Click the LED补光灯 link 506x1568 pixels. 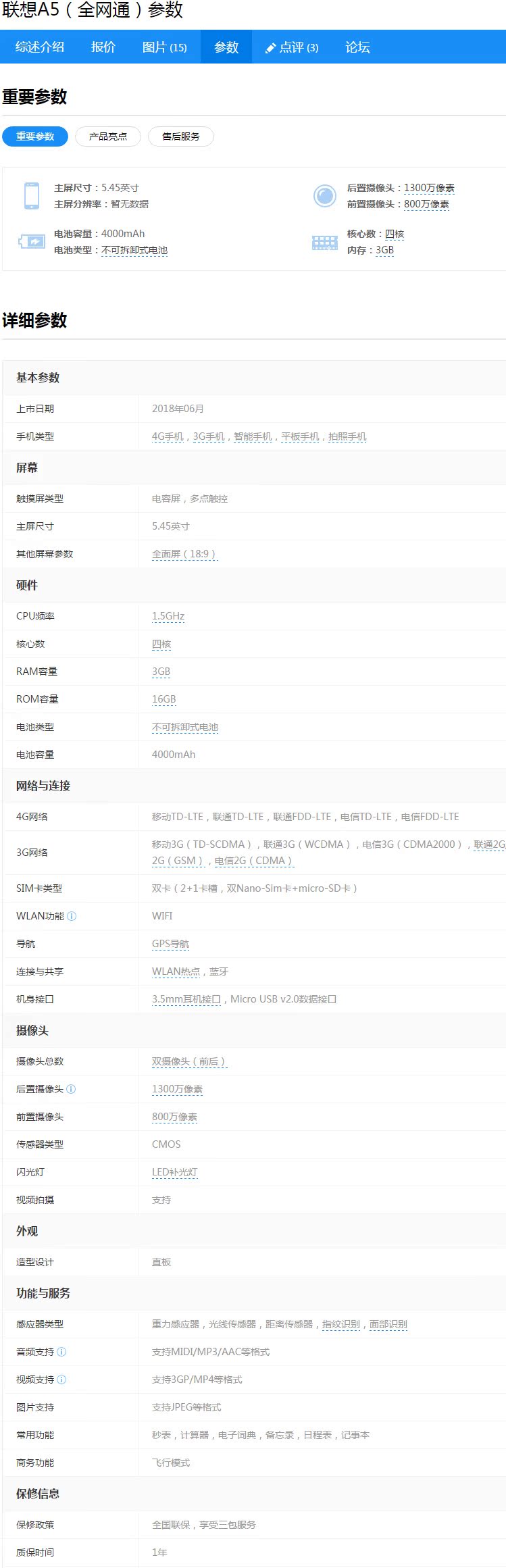(x=174, y=1172)
